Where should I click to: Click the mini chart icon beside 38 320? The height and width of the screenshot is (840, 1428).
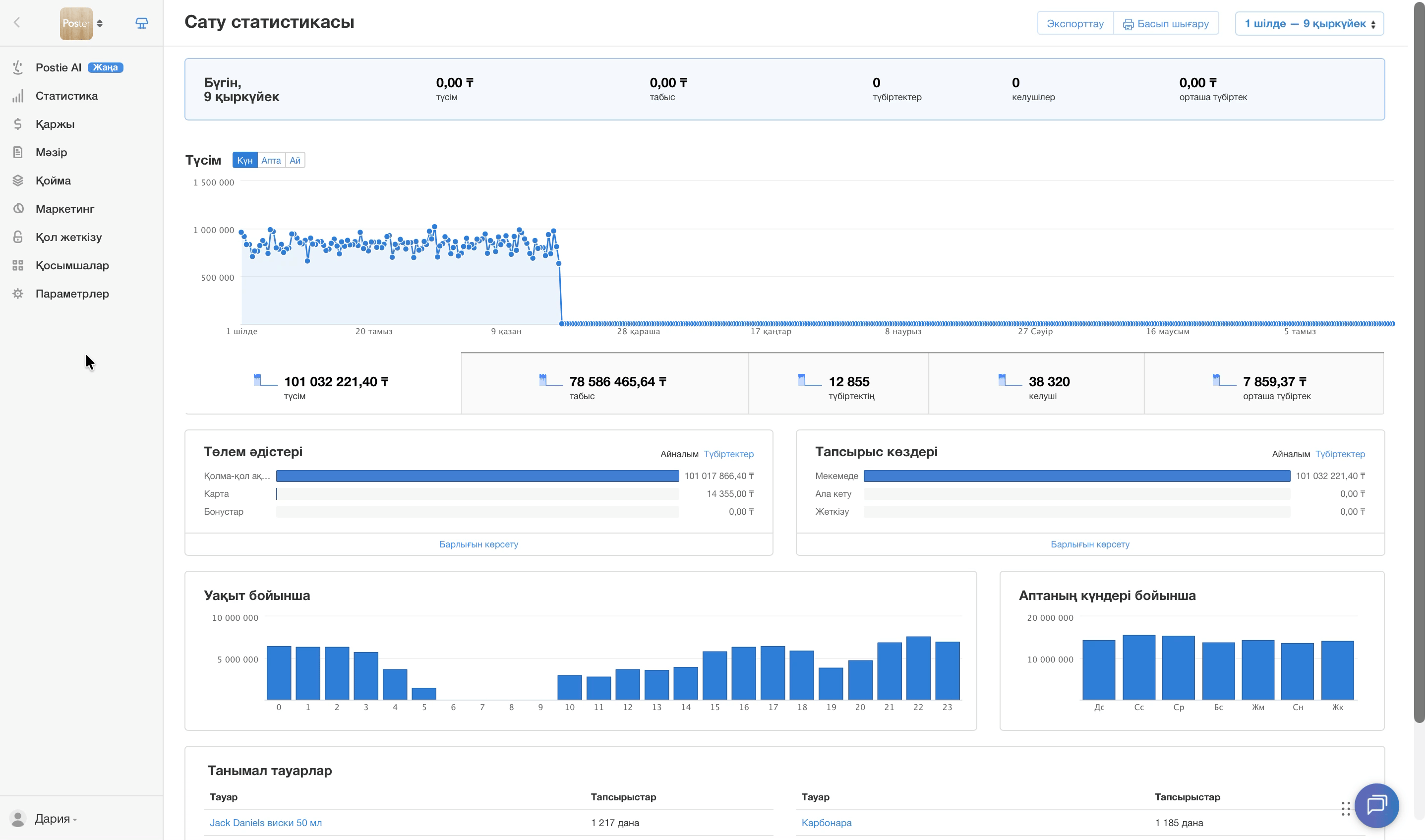(x=1010, y=380)
